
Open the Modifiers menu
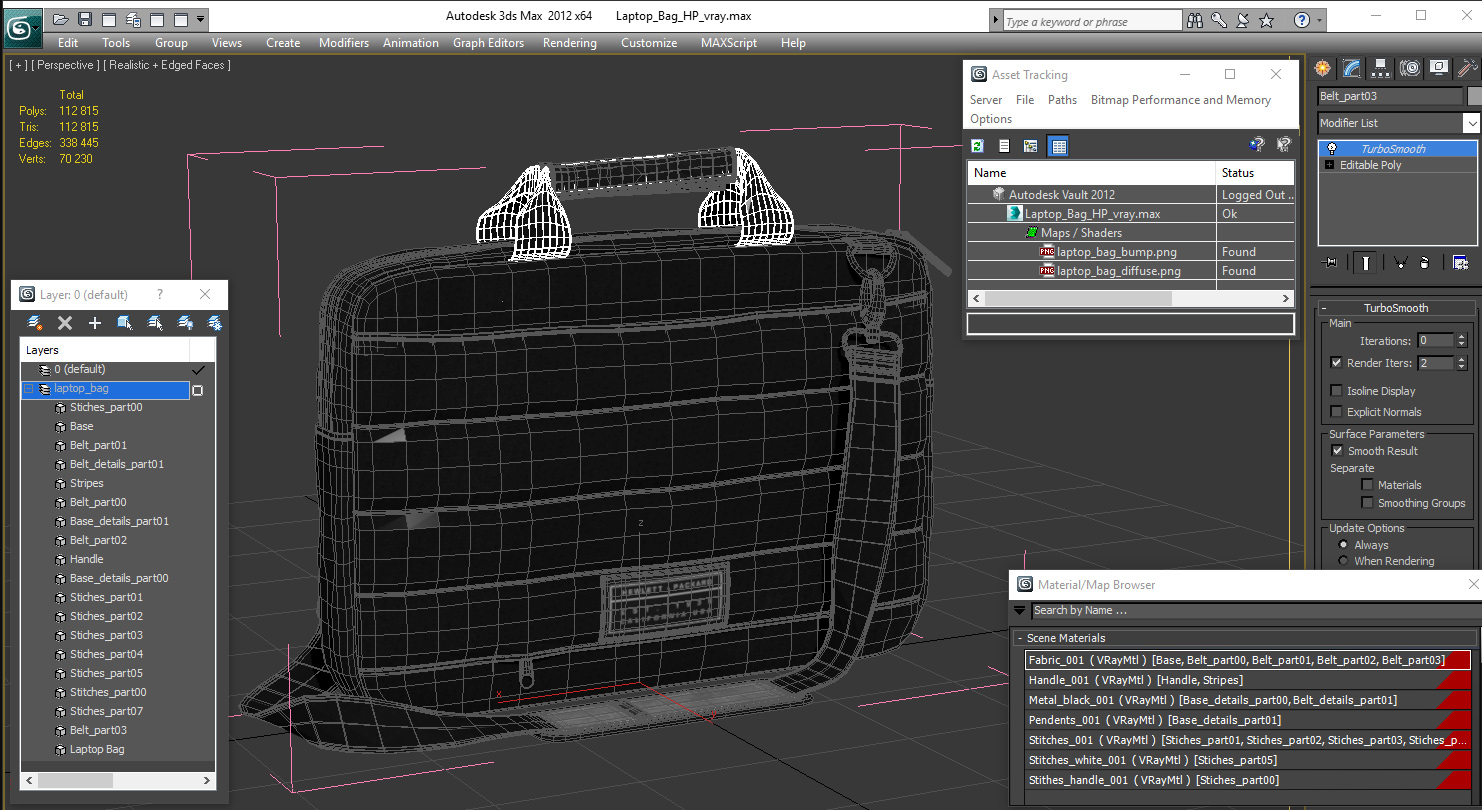(x=344, y=43)
